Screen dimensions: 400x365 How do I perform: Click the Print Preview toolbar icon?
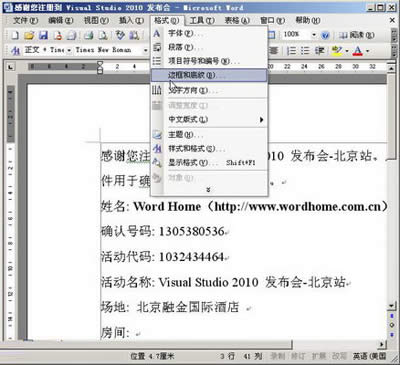tap(103, 35)
